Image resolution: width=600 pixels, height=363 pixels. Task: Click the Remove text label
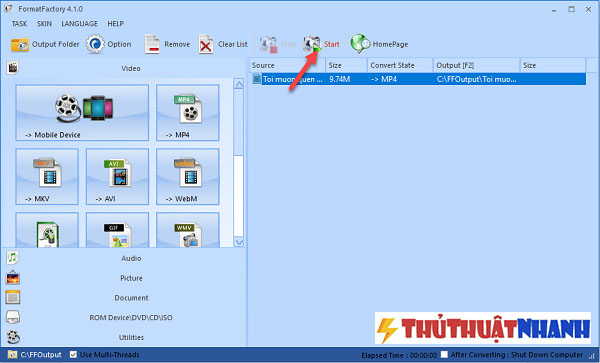click(x=177, y=44)
